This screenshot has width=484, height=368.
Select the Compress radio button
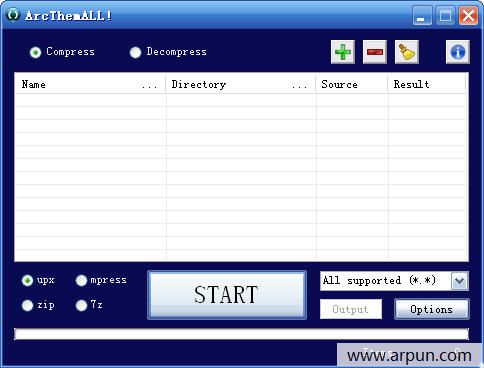(35, 52)
